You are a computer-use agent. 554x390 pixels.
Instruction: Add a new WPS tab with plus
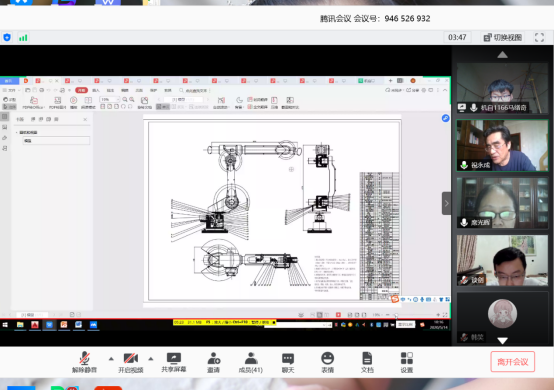click(x=390, y=81)
